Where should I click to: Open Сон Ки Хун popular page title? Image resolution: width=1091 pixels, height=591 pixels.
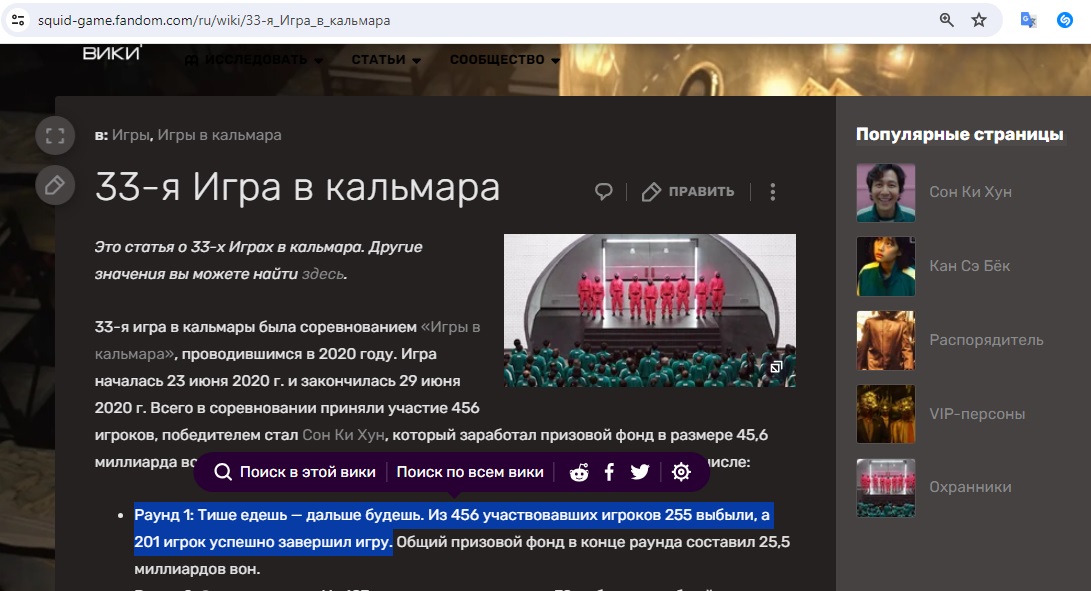[971, 192]
